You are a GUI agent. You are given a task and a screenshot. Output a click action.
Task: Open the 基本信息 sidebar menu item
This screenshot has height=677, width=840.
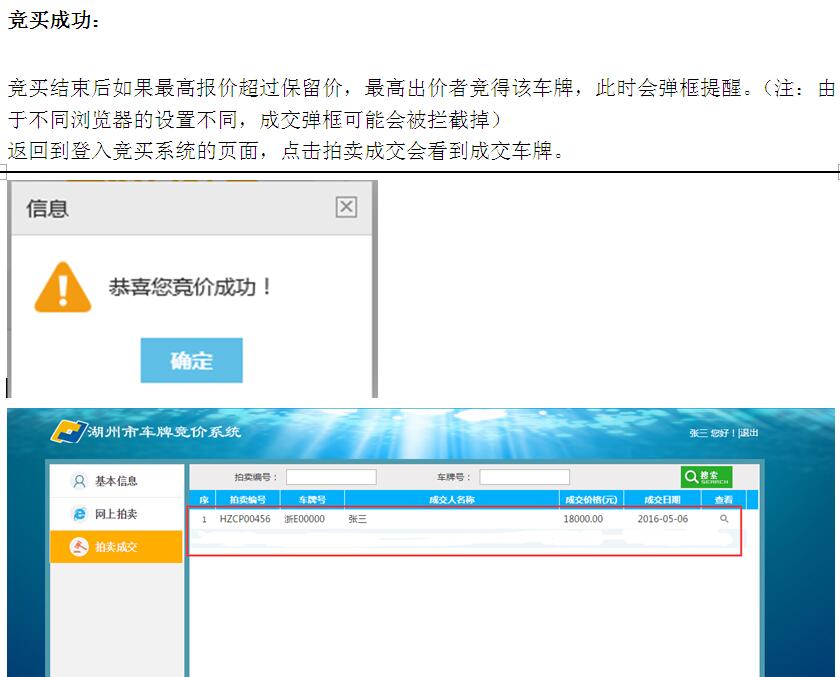(116, 481)
